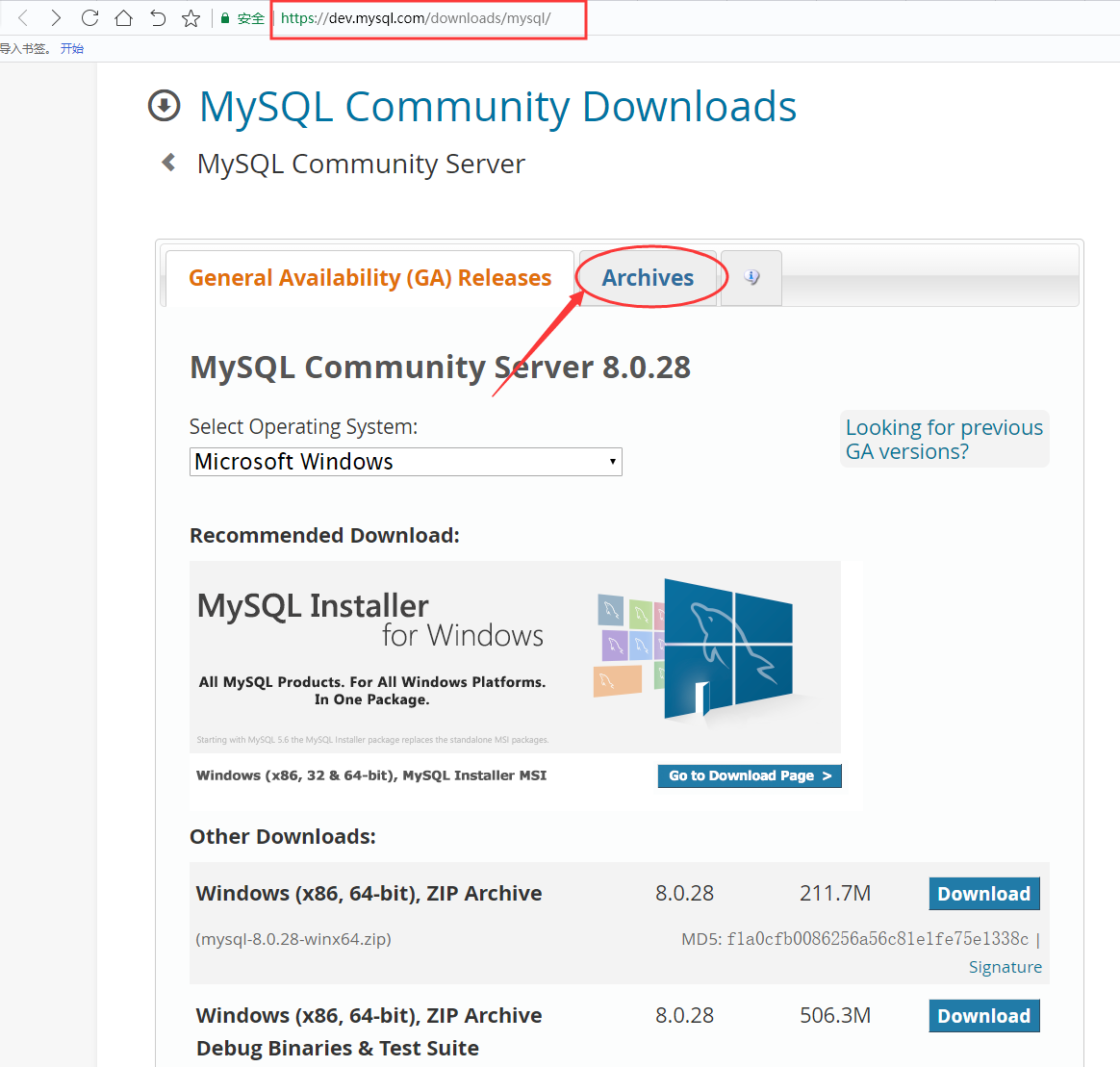1120x1067 pixels.
Task: Bookmark page with the star icon
Action: point(191,18)
